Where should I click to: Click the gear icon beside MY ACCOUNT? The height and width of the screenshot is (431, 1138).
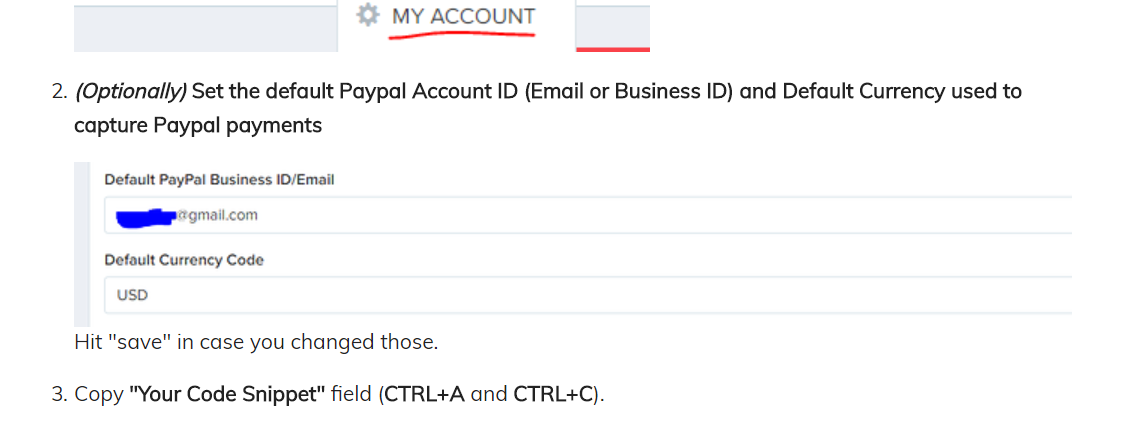pyautogui.click(x=368, y=15)
